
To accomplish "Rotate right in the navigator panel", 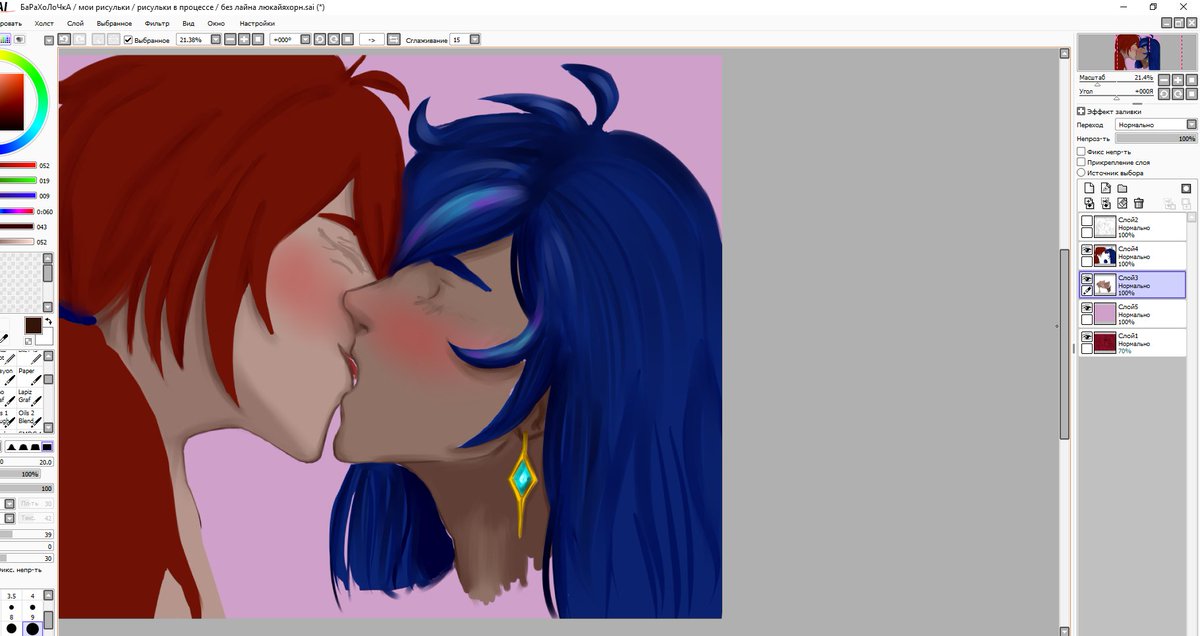I will (x=1178, y=94).
